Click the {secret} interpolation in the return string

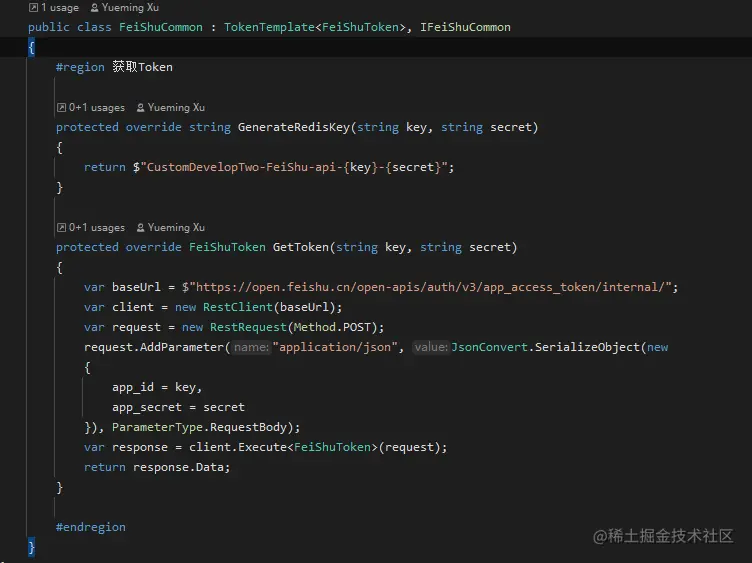413,167
